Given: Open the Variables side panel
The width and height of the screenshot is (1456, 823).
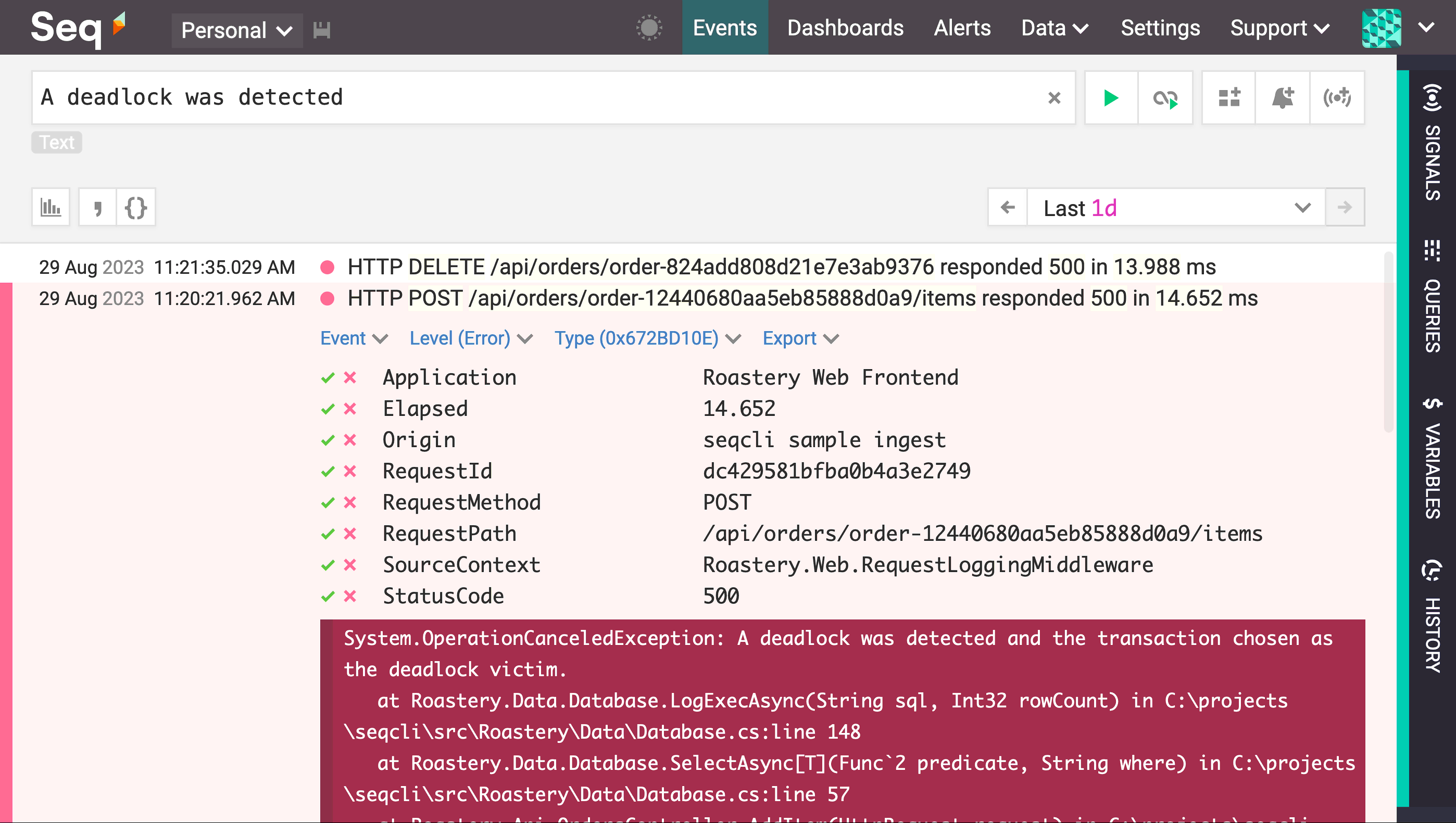Looking at the screenshot, I should pyautogui.click(x=1432, y=458).
